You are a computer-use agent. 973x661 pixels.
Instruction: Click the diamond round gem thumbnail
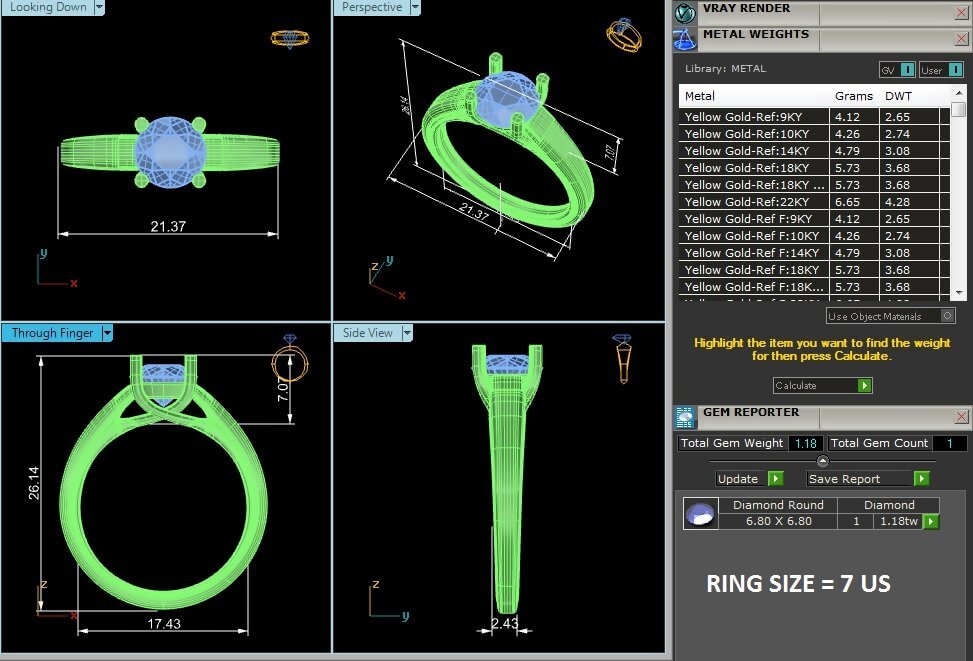point(700,514)
